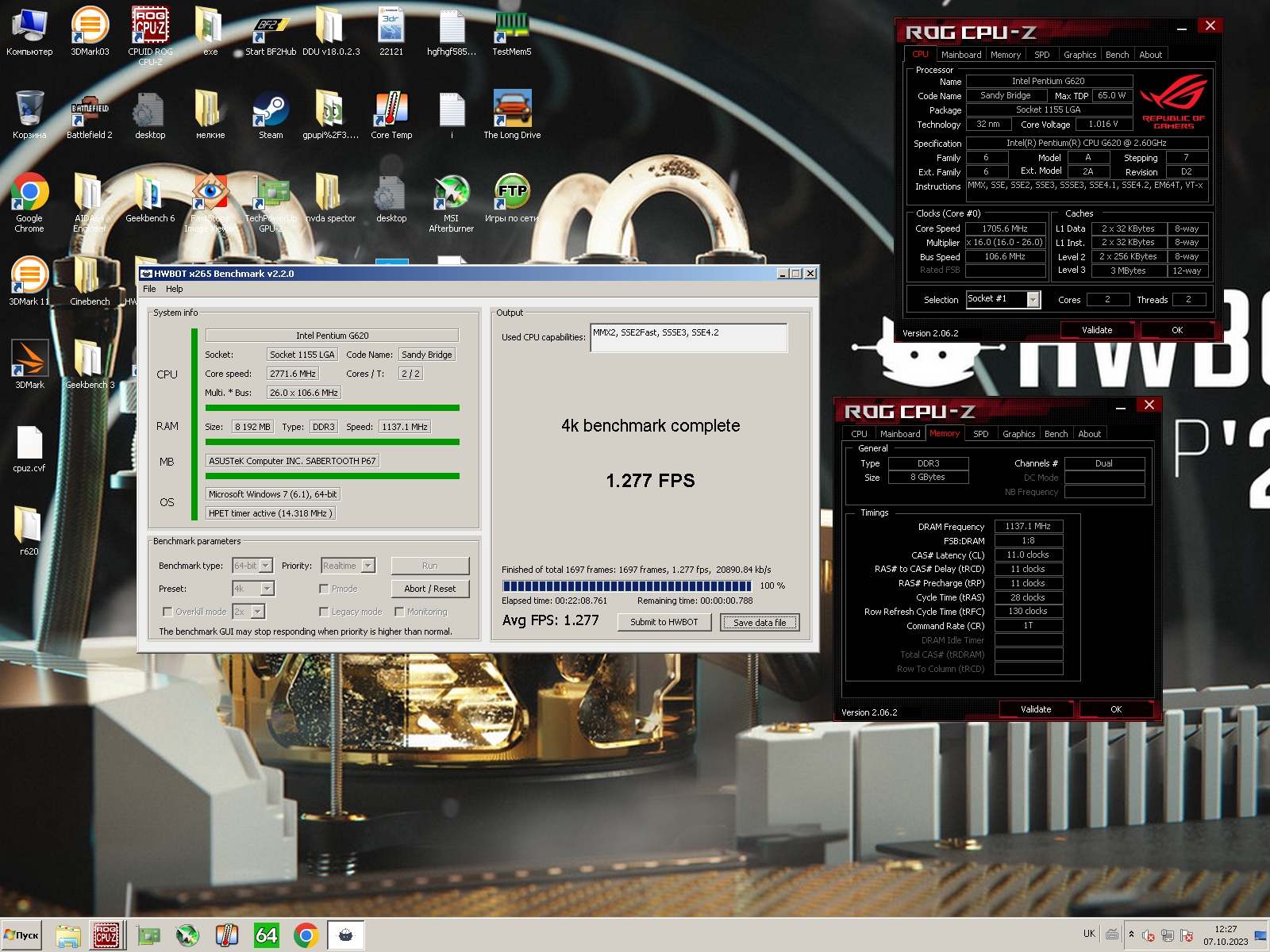
Task: Launch Steam from the desktop
Action: 271,115
